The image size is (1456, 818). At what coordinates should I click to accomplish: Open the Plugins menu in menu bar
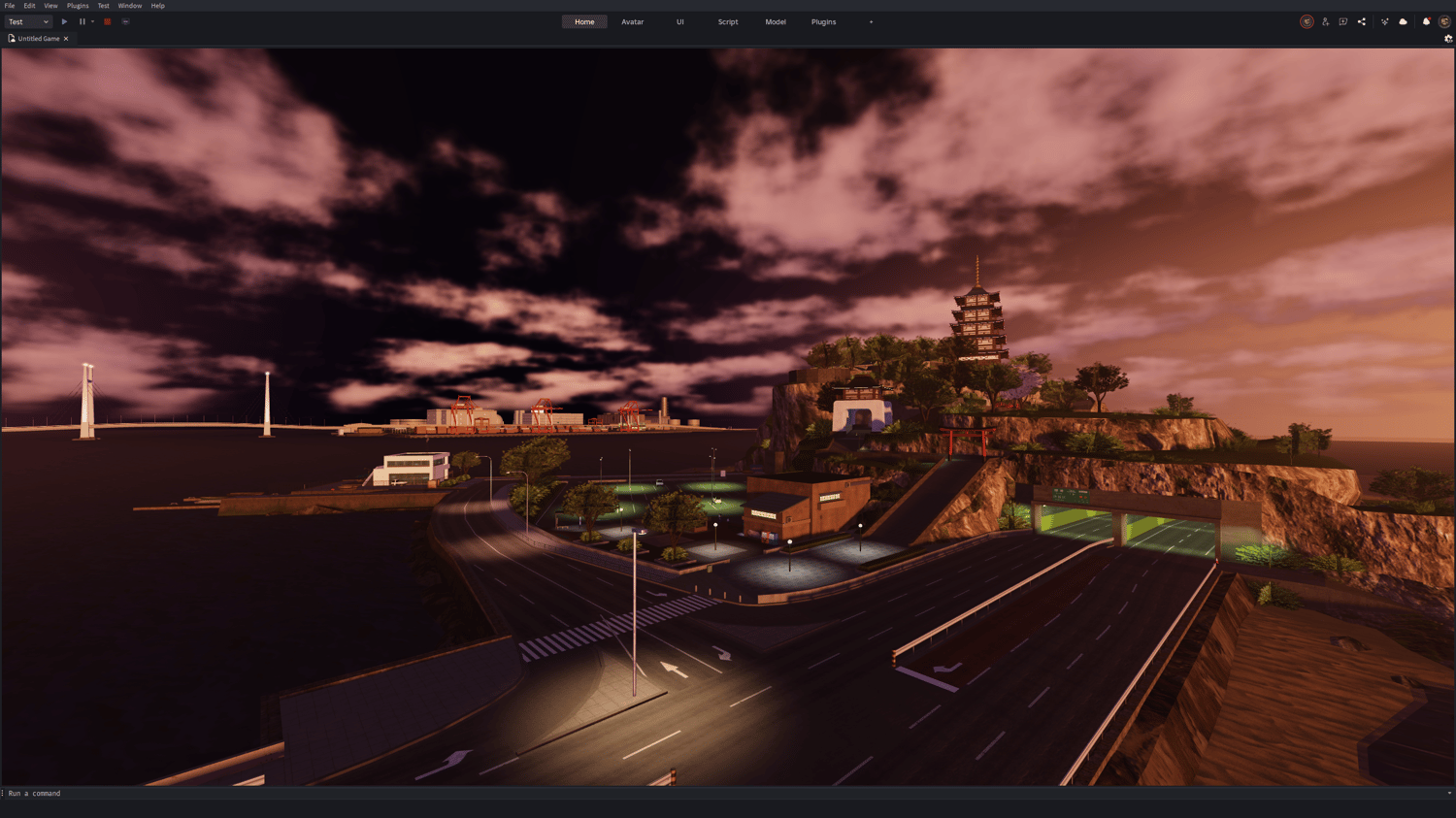pyautogui.click(x=78, y=6)
